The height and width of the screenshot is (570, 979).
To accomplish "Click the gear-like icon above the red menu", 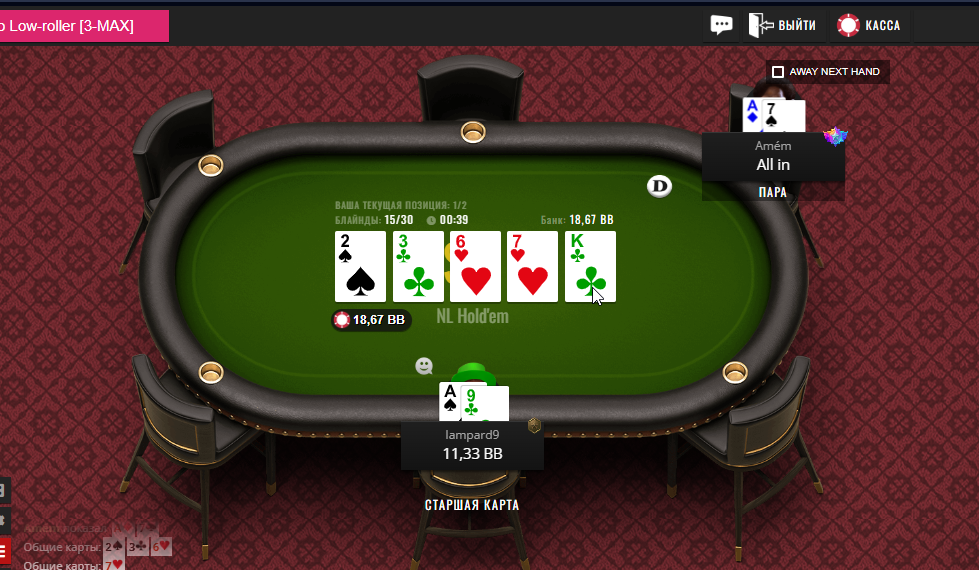I will (2, 519).
